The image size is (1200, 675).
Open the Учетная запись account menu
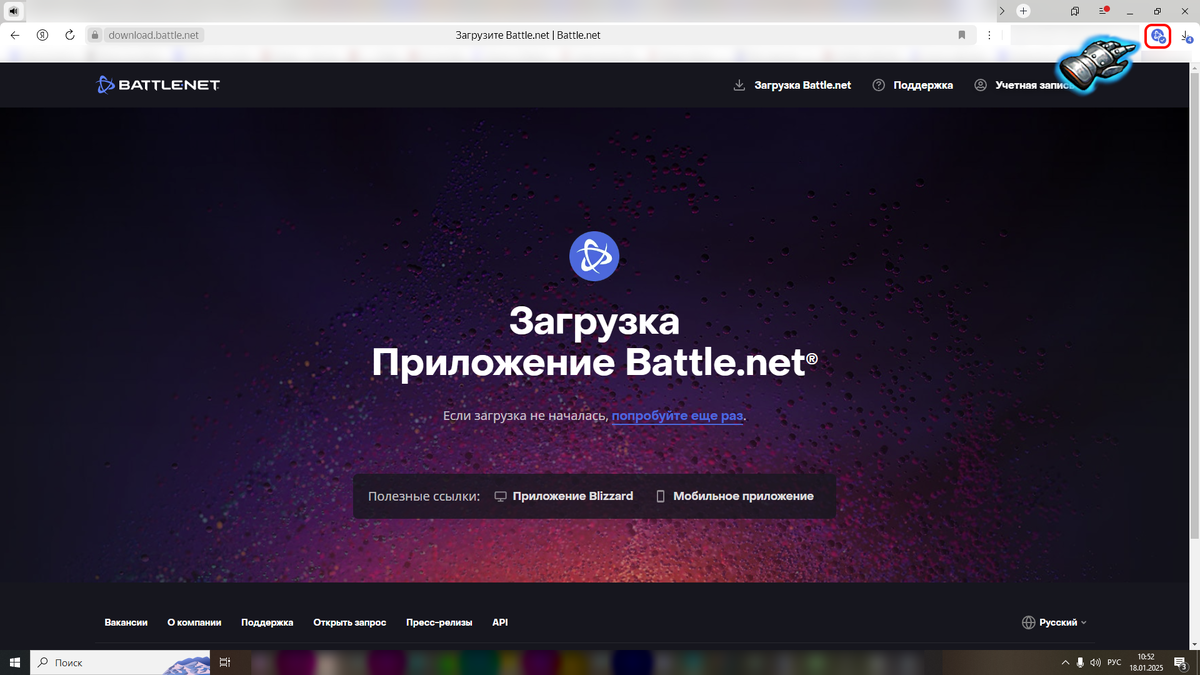tap(1024, 85)
